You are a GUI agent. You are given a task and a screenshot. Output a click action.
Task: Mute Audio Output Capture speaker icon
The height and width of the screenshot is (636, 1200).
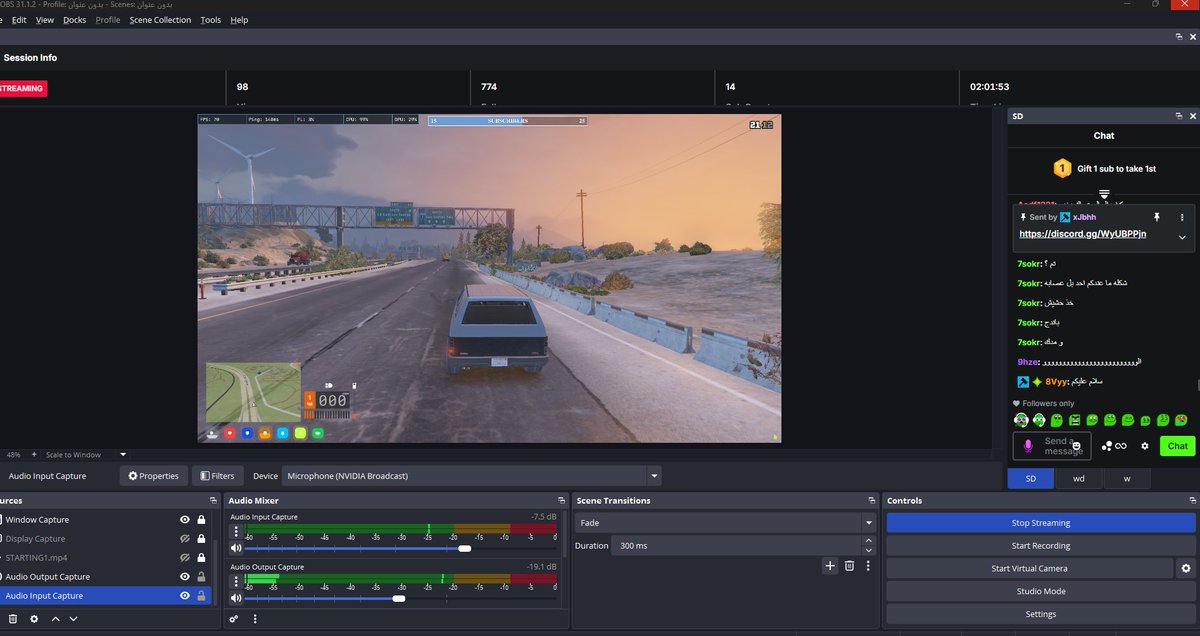pyautogui.click(x=236, y=598)
